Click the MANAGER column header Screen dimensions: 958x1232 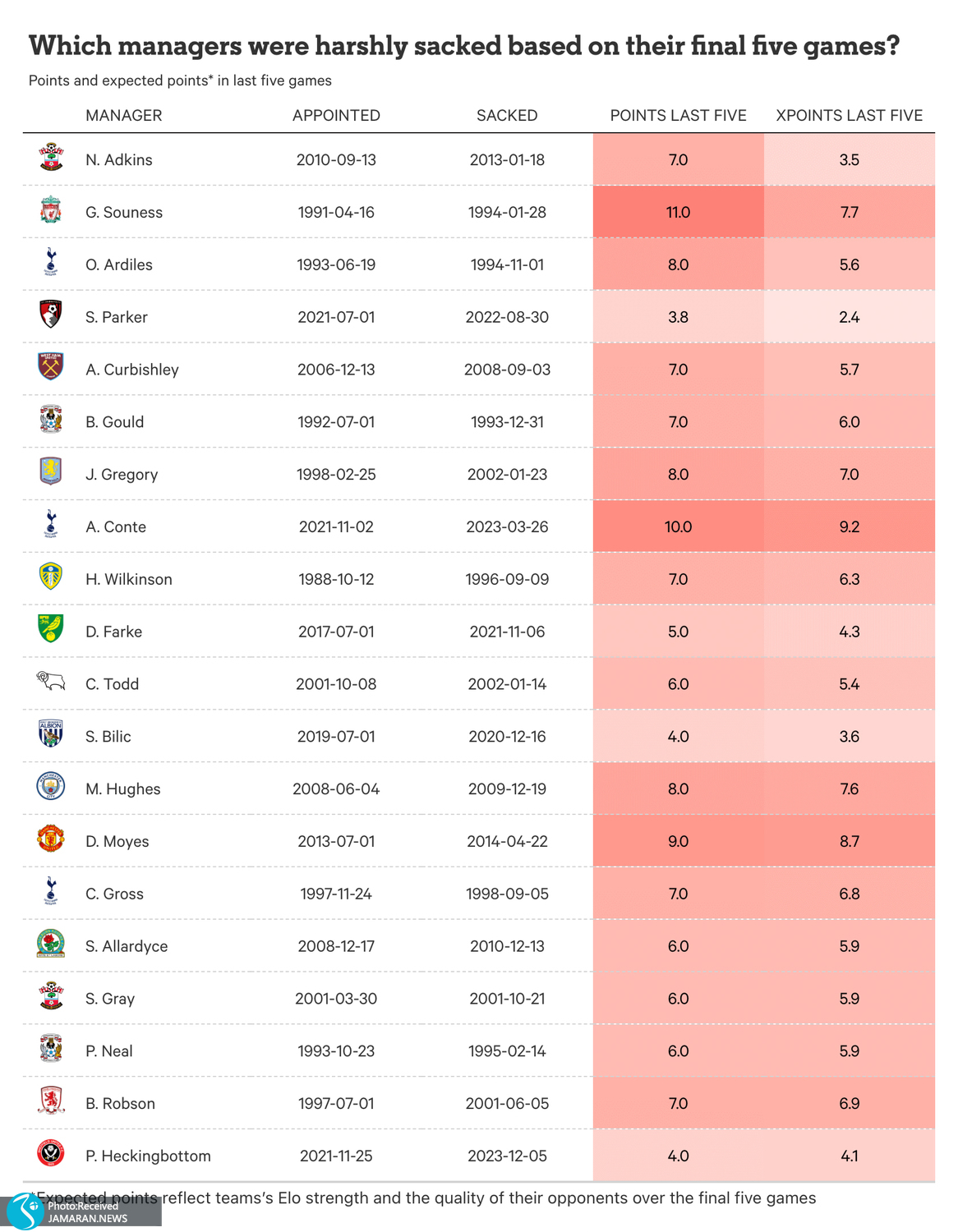pos(124,116)
